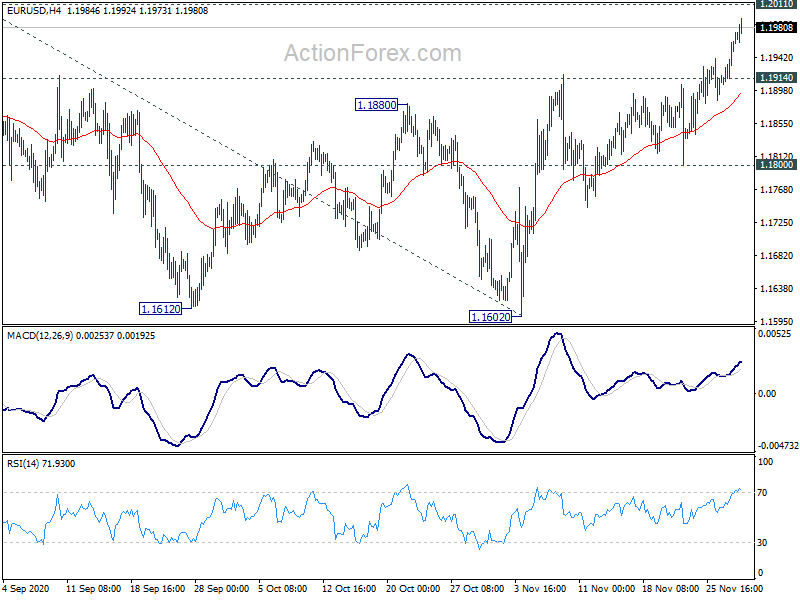Click the MACD 0.00525 scale value
The width and height of the screenshot is (800, 600).
point(774,334)
